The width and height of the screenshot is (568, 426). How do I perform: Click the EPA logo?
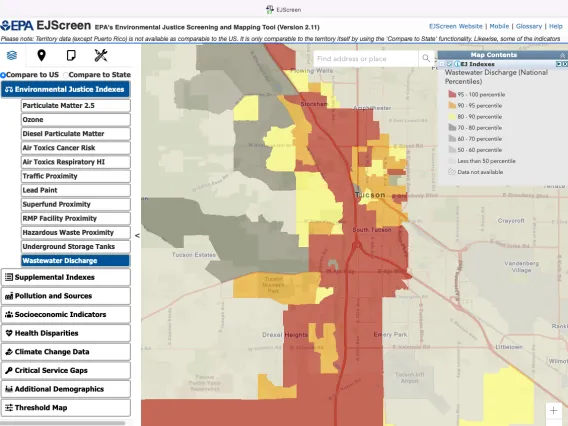click(17, 26)
